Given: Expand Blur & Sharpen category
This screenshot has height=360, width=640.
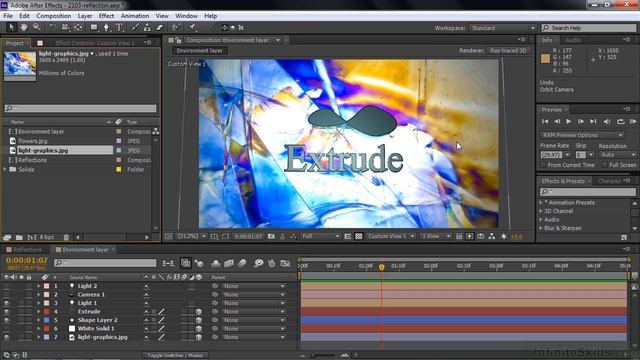Looking at the screenshot, I should (541, 228).
